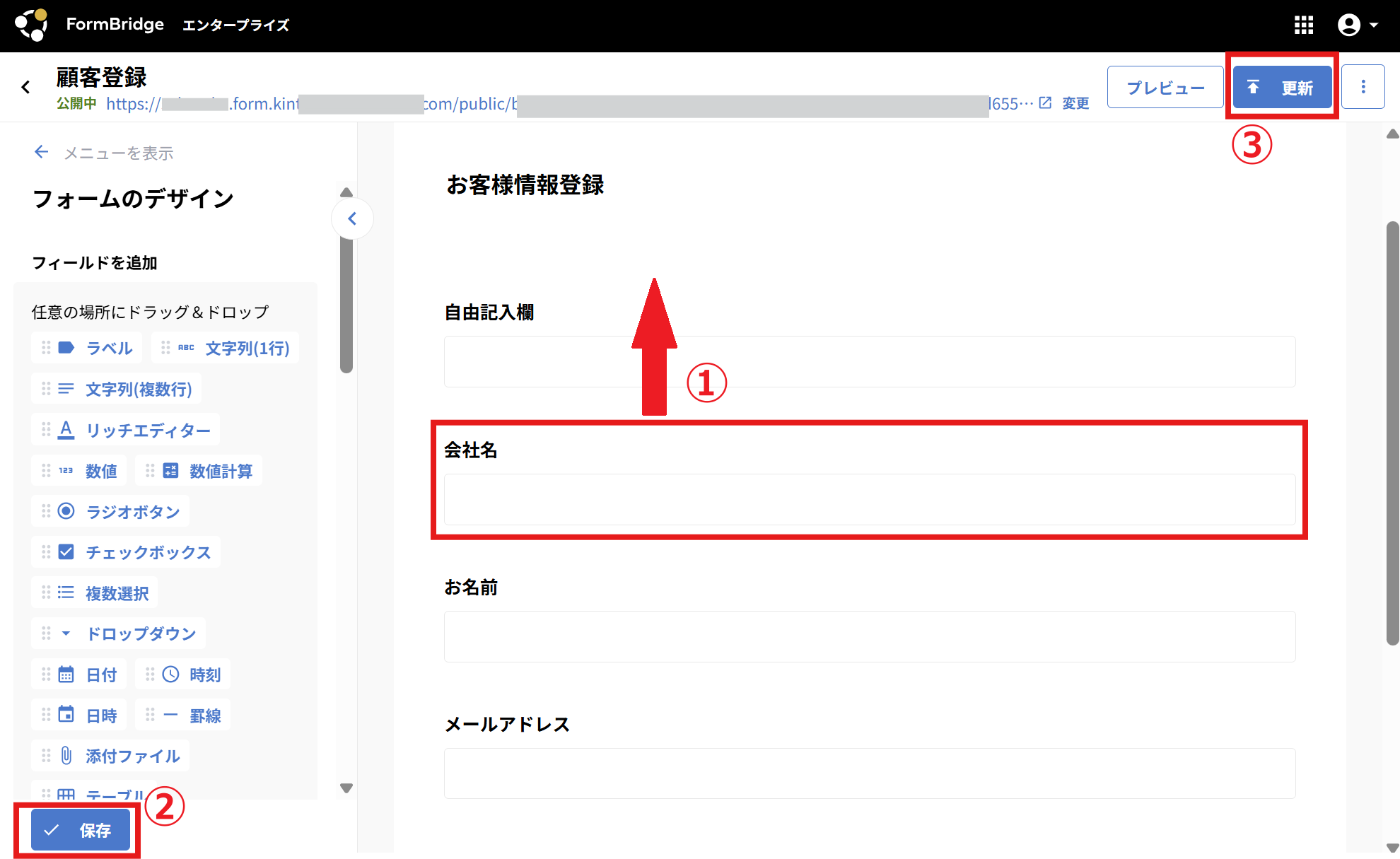Click the 自由記入欄 field label
1400x859 pixels.
click(x=489, y=312)
